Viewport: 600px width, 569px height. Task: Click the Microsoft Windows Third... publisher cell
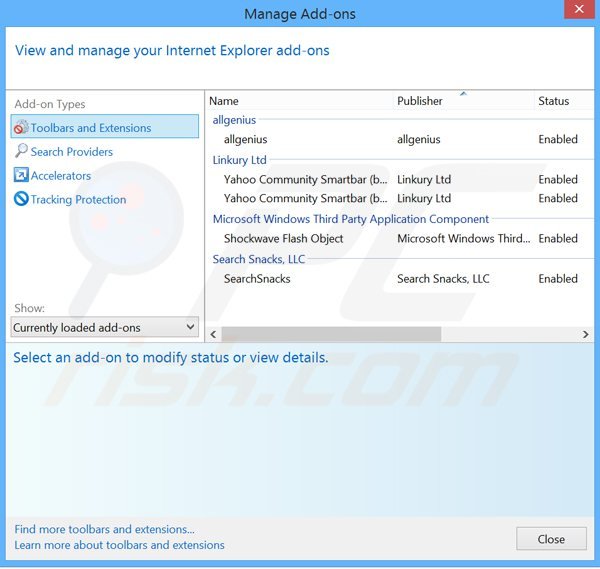tap(464, 239)
